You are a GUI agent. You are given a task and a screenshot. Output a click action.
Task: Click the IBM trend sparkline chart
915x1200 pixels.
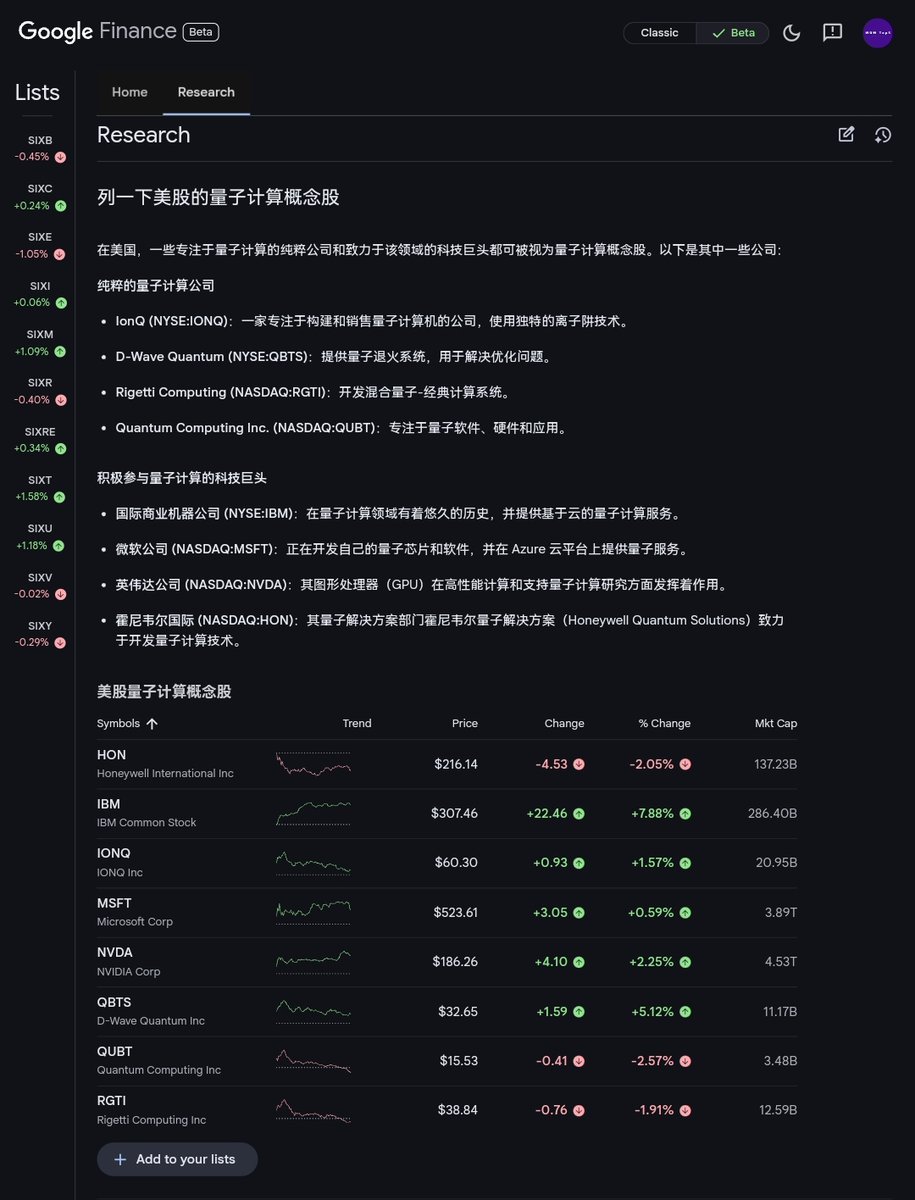[313, 813]
